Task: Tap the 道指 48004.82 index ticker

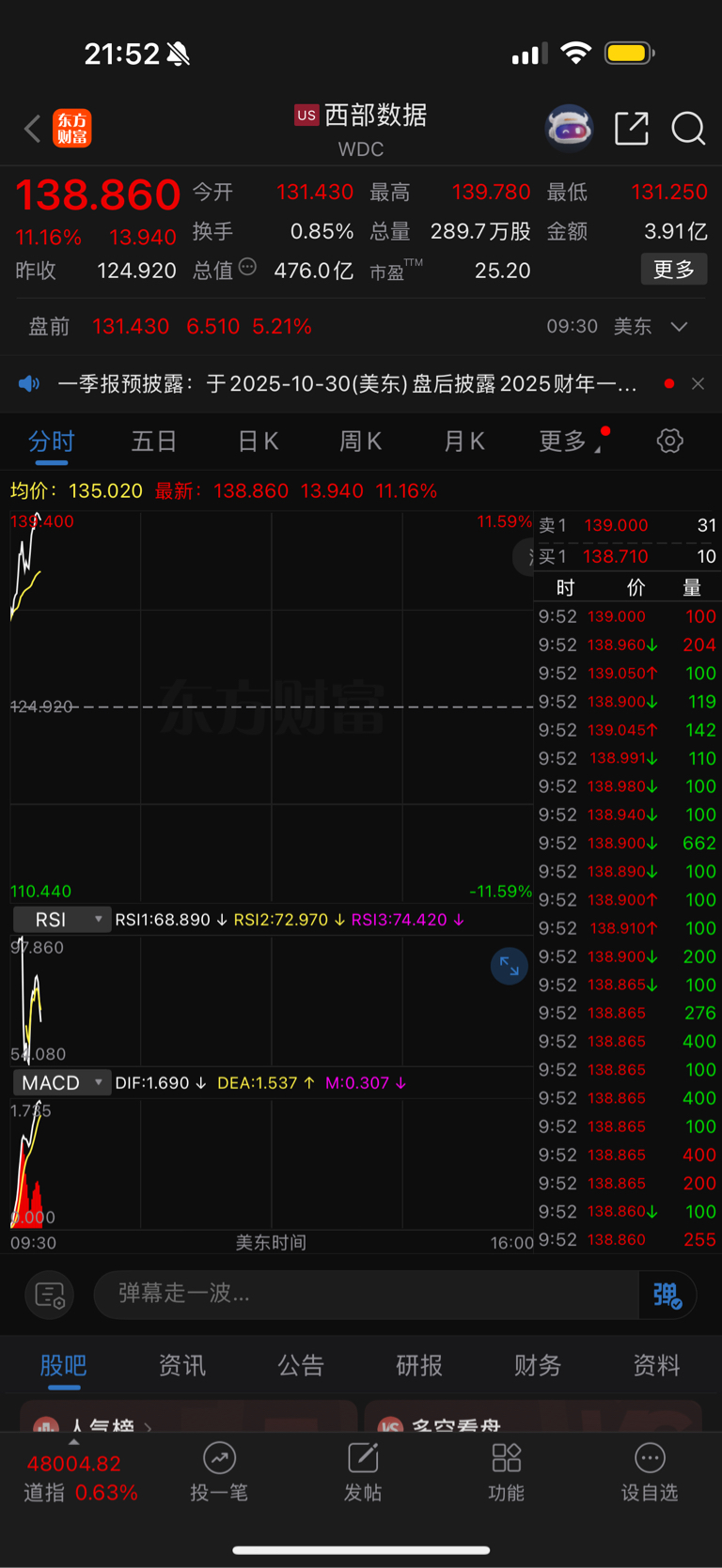Action: tap(82, 1478)
